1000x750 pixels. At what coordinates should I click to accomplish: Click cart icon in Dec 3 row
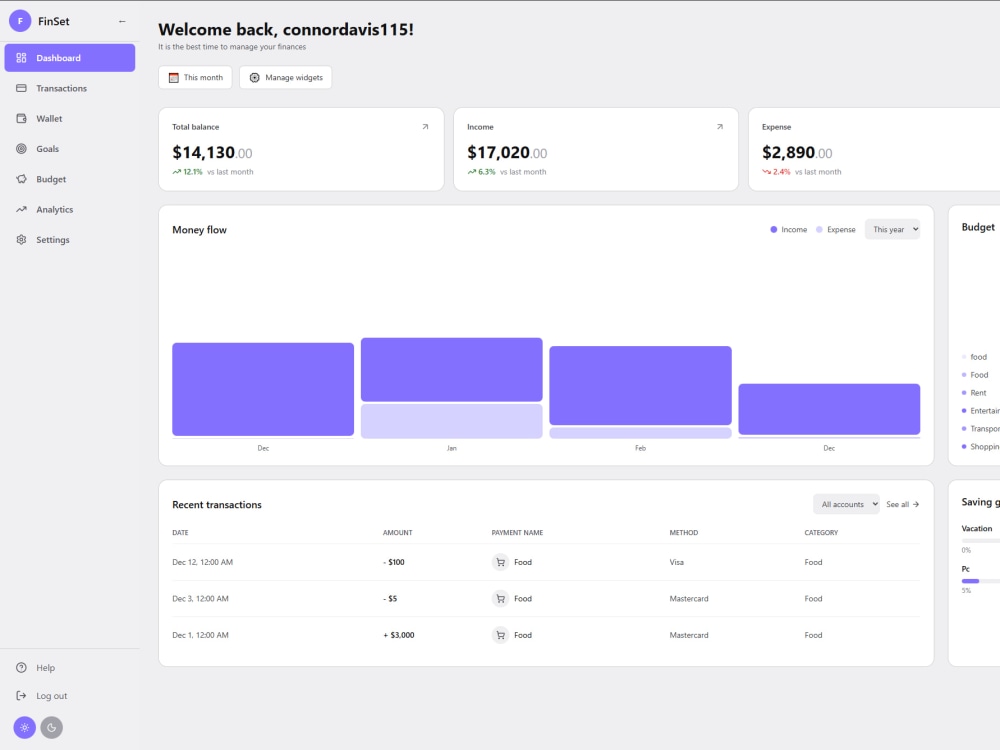[501, 599]
